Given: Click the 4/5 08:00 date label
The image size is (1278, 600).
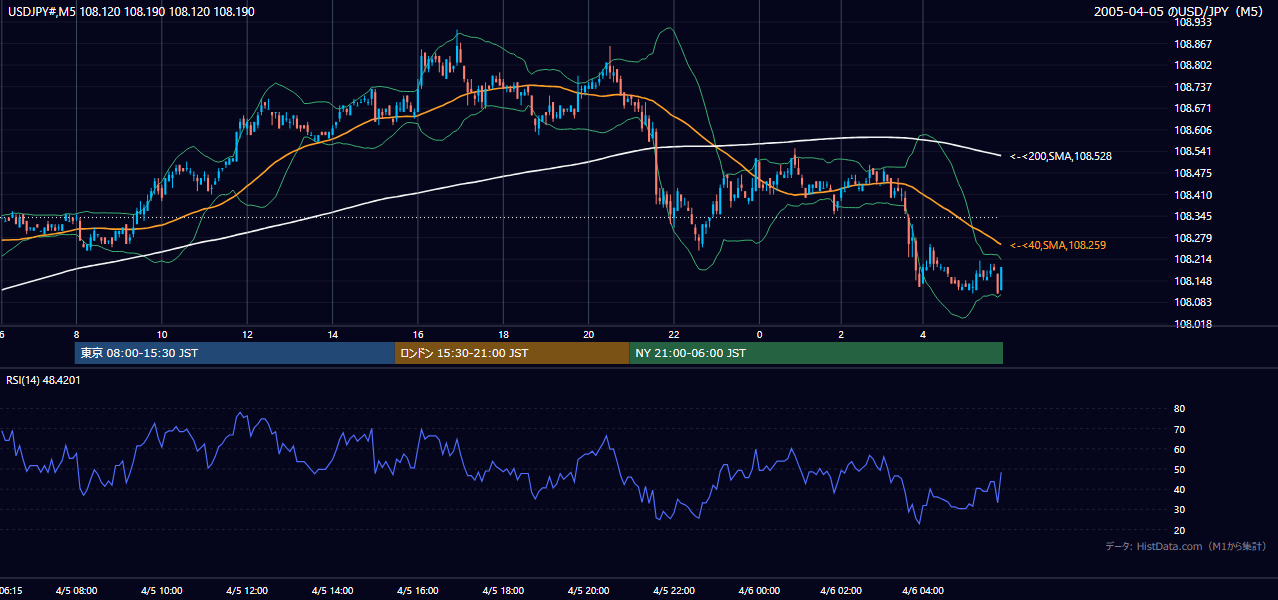Looking at the screenshot, I should point(76,591).
